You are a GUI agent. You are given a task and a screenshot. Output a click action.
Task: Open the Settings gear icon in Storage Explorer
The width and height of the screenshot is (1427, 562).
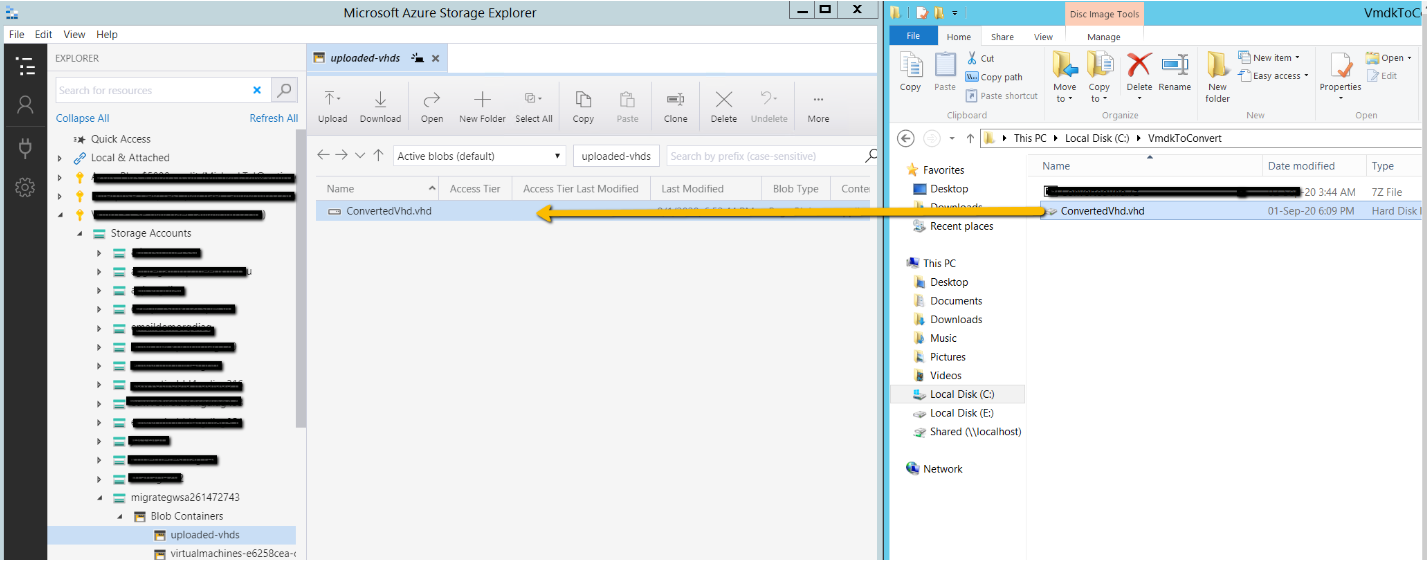(26, 187)
